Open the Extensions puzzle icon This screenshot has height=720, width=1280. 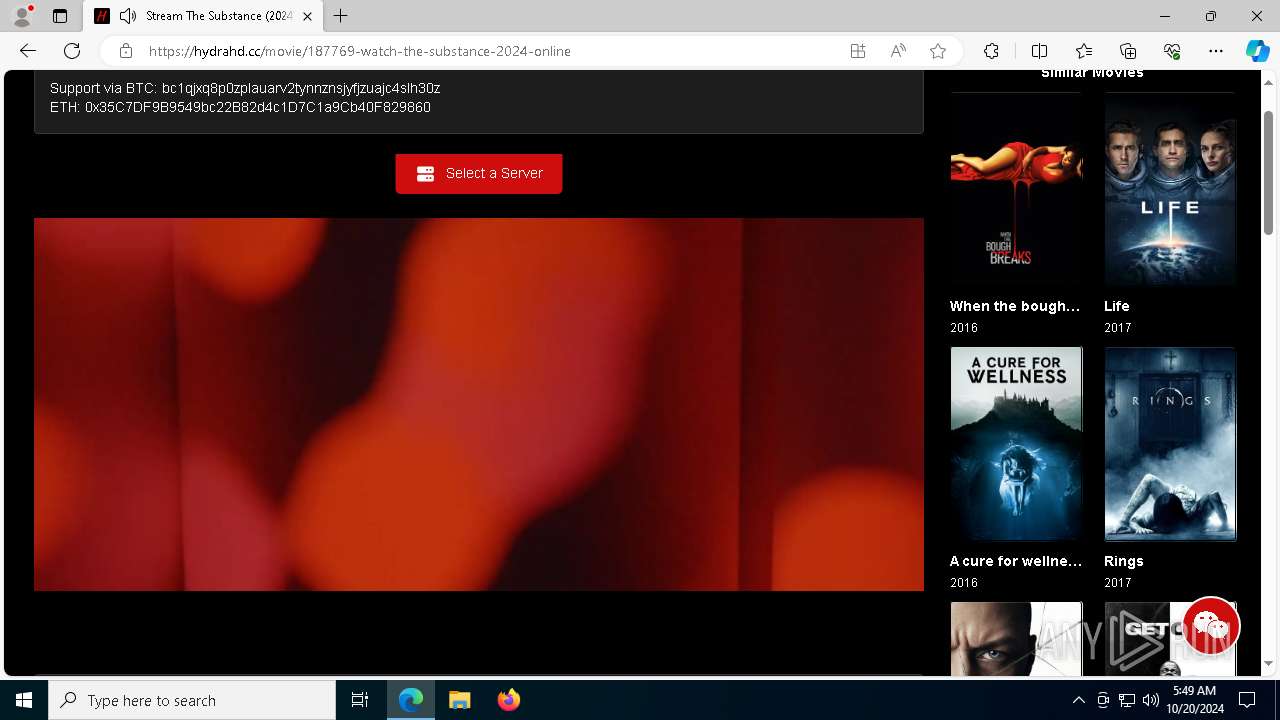tap(991, 51)
